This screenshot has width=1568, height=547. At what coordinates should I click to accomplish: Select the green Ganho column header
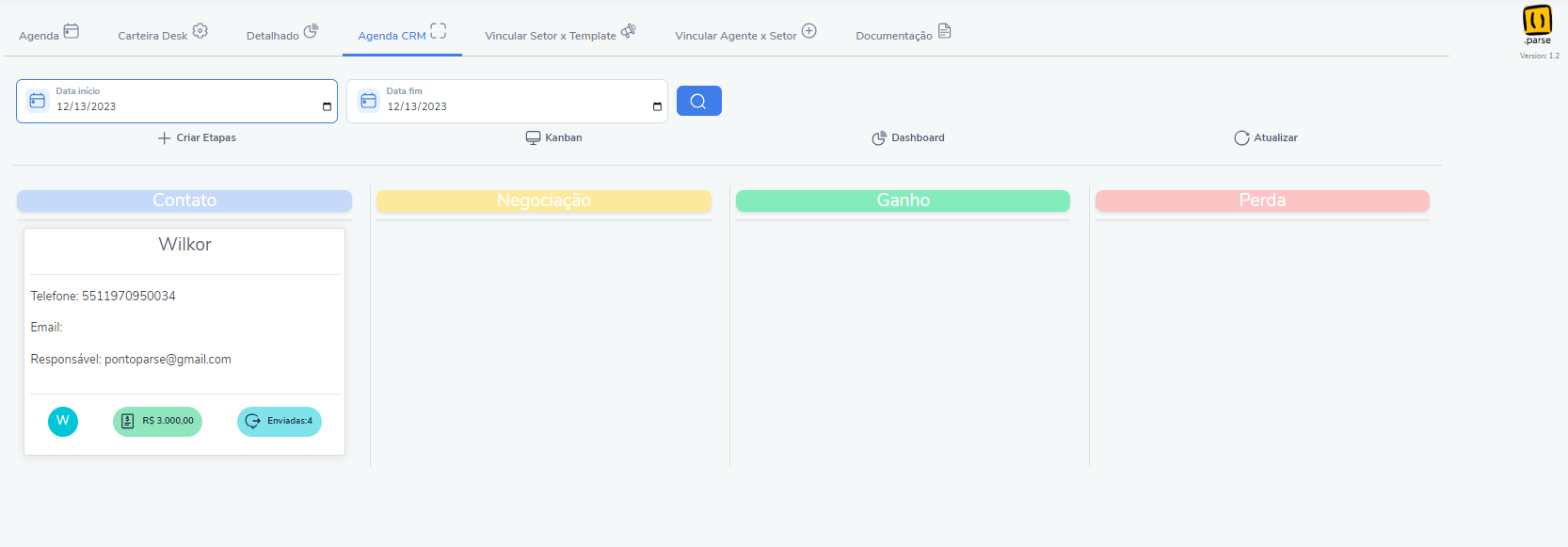point(903,201)
